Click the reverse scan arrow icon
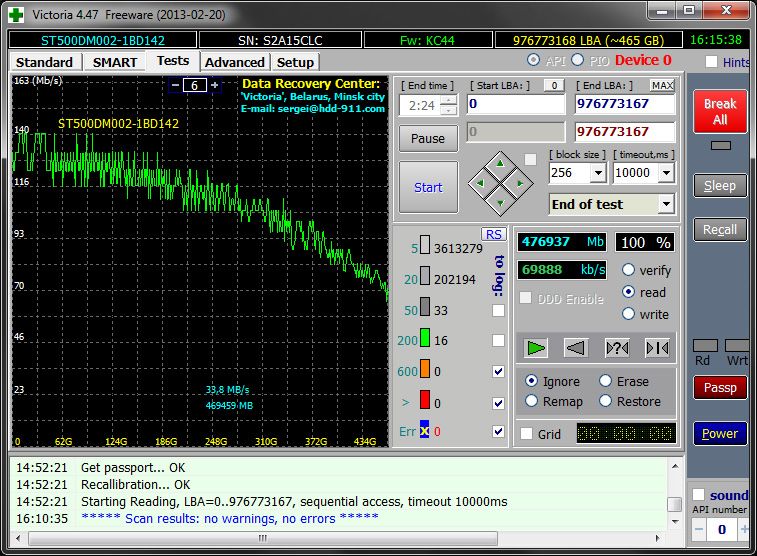The image size is (757, 556). pos(576,348)
